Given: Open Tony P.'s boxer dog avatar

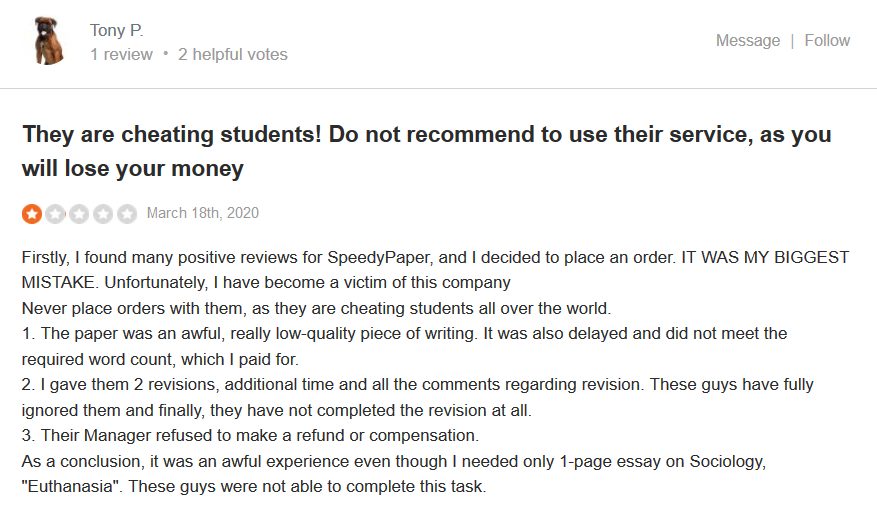Looking at the screenshot, I should (x=48, y=41).
